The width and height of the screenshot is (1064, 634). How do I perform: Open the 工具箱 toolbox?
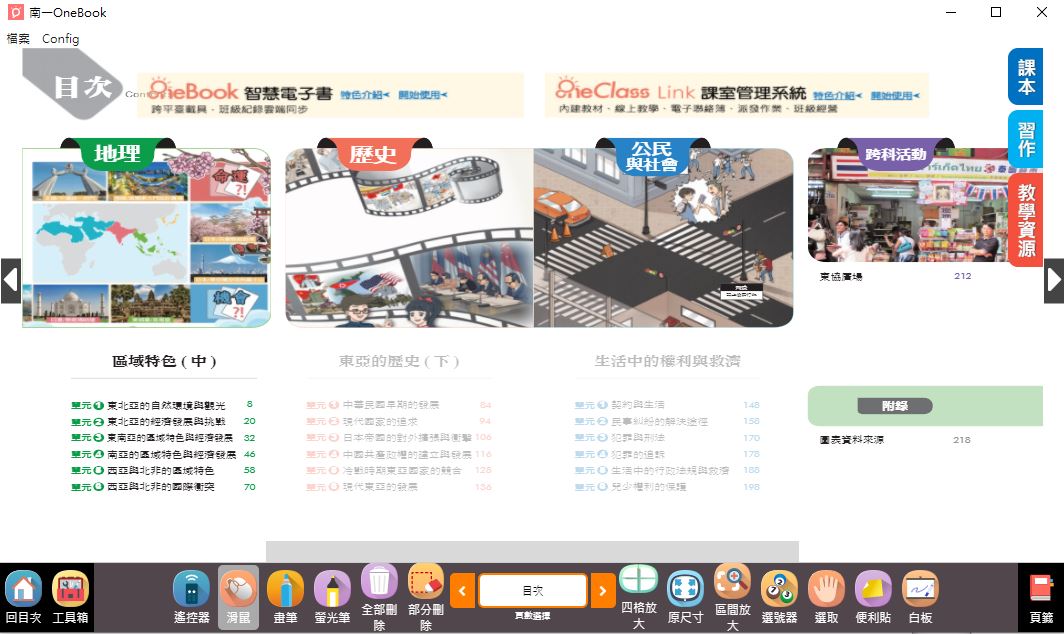click(x=71, y=597)
